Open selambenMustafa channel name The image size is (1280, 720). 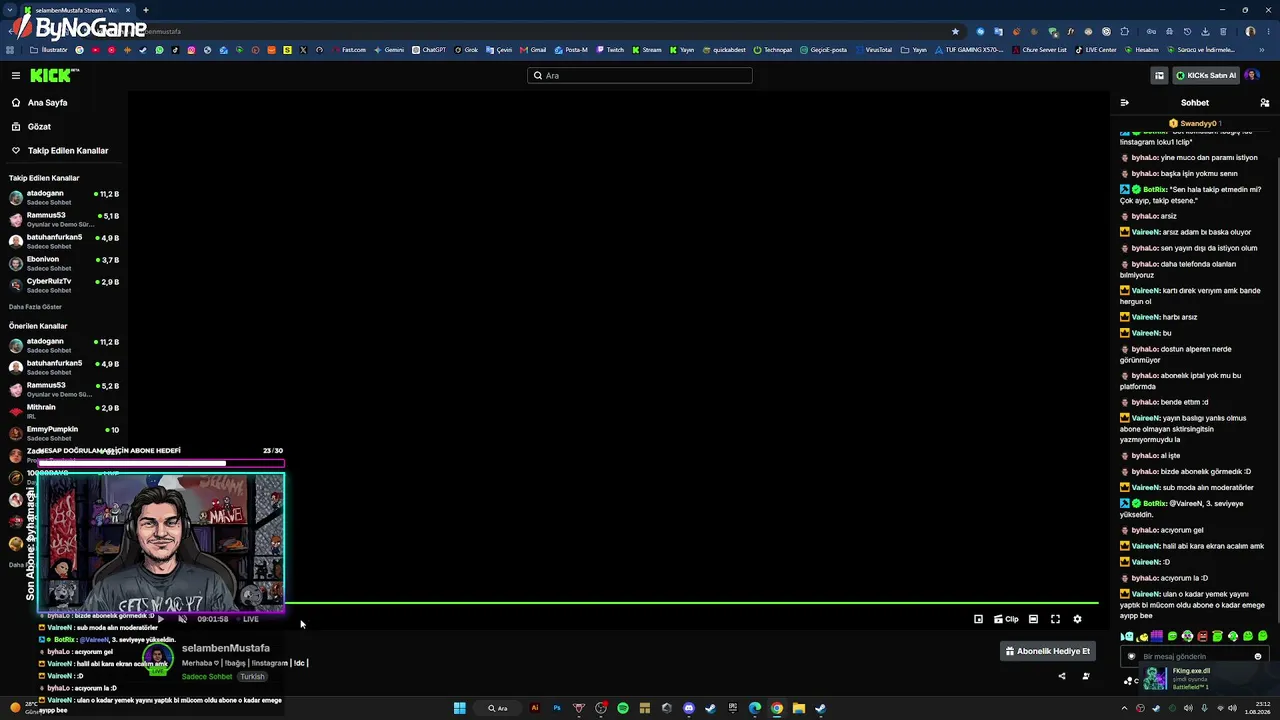point(226,648)
